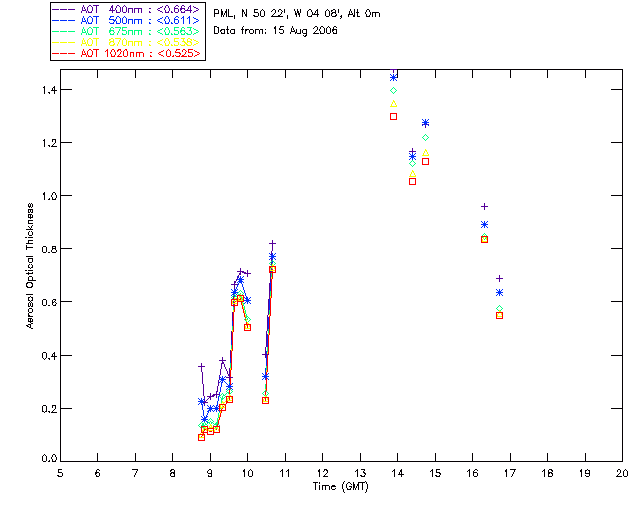This screenshot has width=640, height=512.
Task: Click the y-axis tick label 1.2
Action: point(49,143)
